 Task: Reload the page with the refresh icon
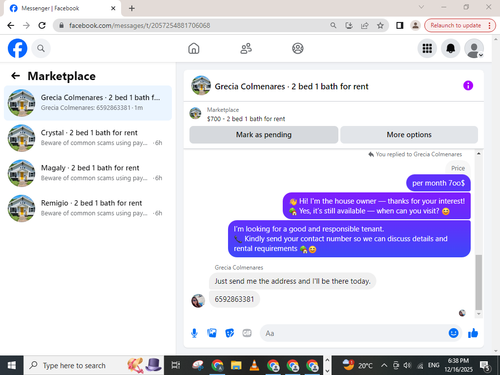(42, 25)
